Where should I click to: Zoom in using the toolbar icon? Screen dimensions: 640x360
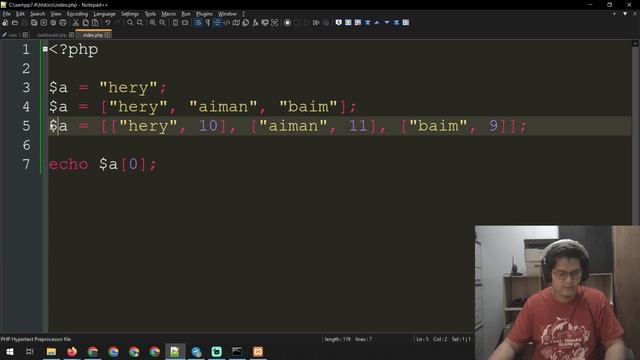[153, 23]
